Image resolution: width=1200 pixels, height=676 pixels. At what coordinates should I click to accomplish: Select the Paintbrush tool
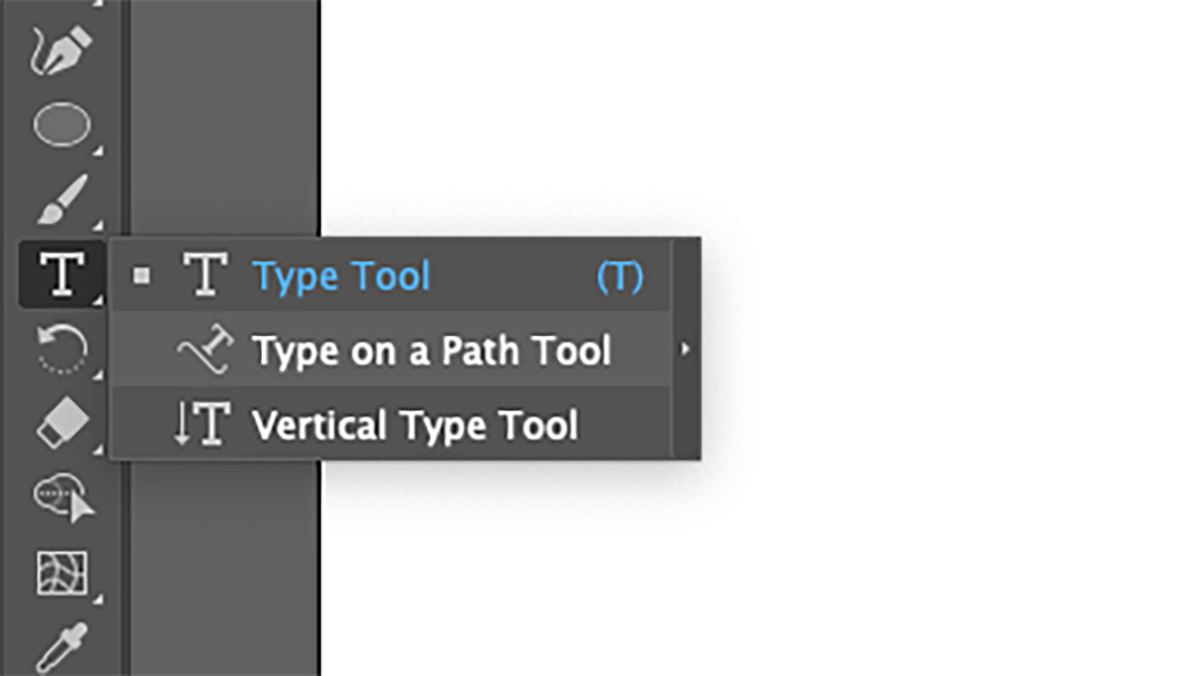click(62, 199)
